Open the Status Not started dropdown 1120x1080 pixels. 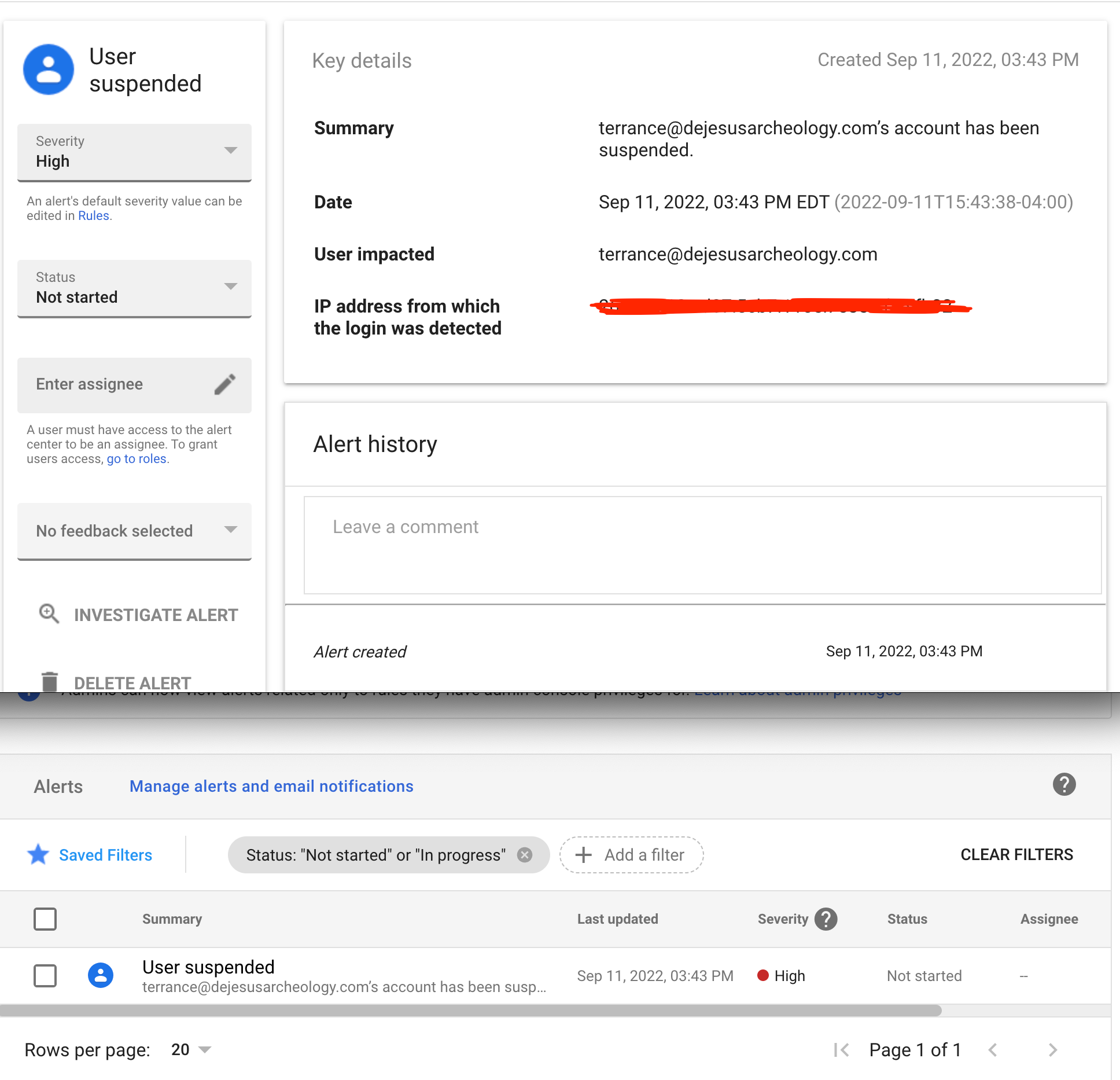(x=134, y=289)
